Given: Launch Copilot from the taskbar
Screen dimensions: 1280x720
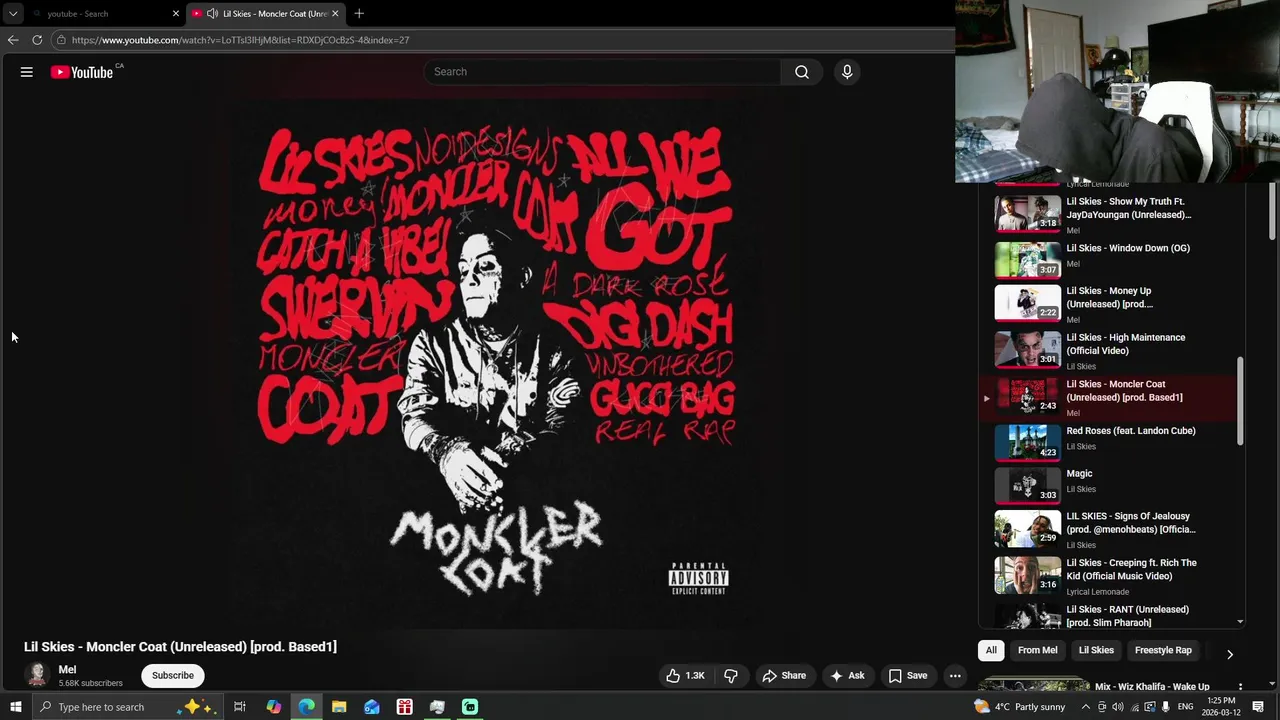Looking at the screenshot, I should pyautogui.click(x=273, y=707).
